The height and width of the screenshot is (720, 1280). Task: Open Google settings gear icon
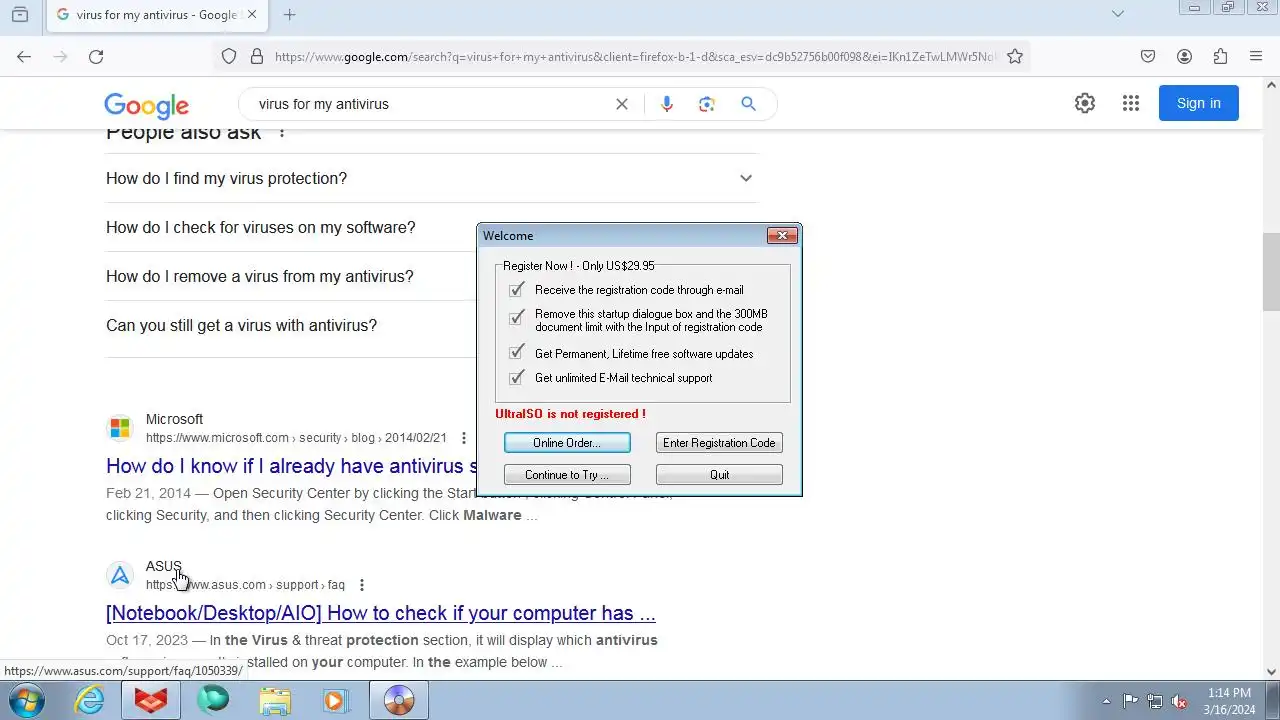tap(1085, 103)
